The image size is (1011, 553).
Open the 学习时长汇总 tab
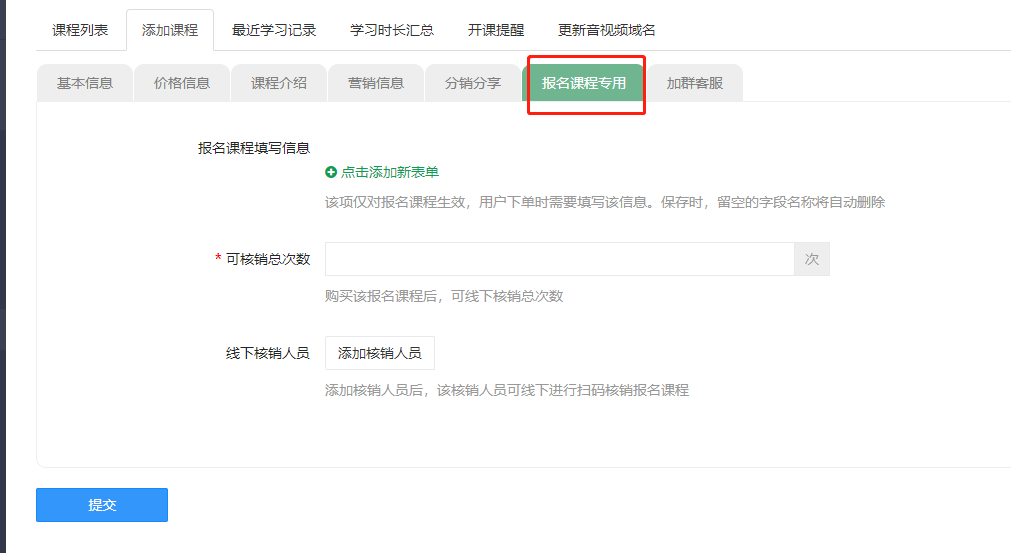392,30
